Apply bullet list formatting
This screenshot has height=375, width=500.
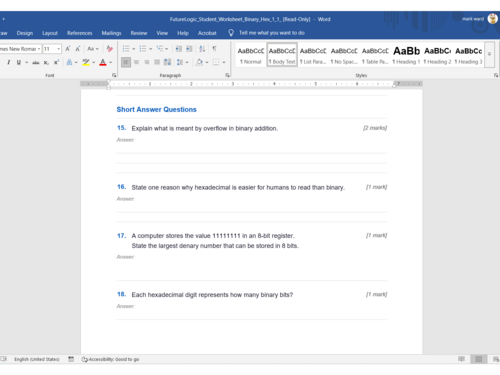126,49
